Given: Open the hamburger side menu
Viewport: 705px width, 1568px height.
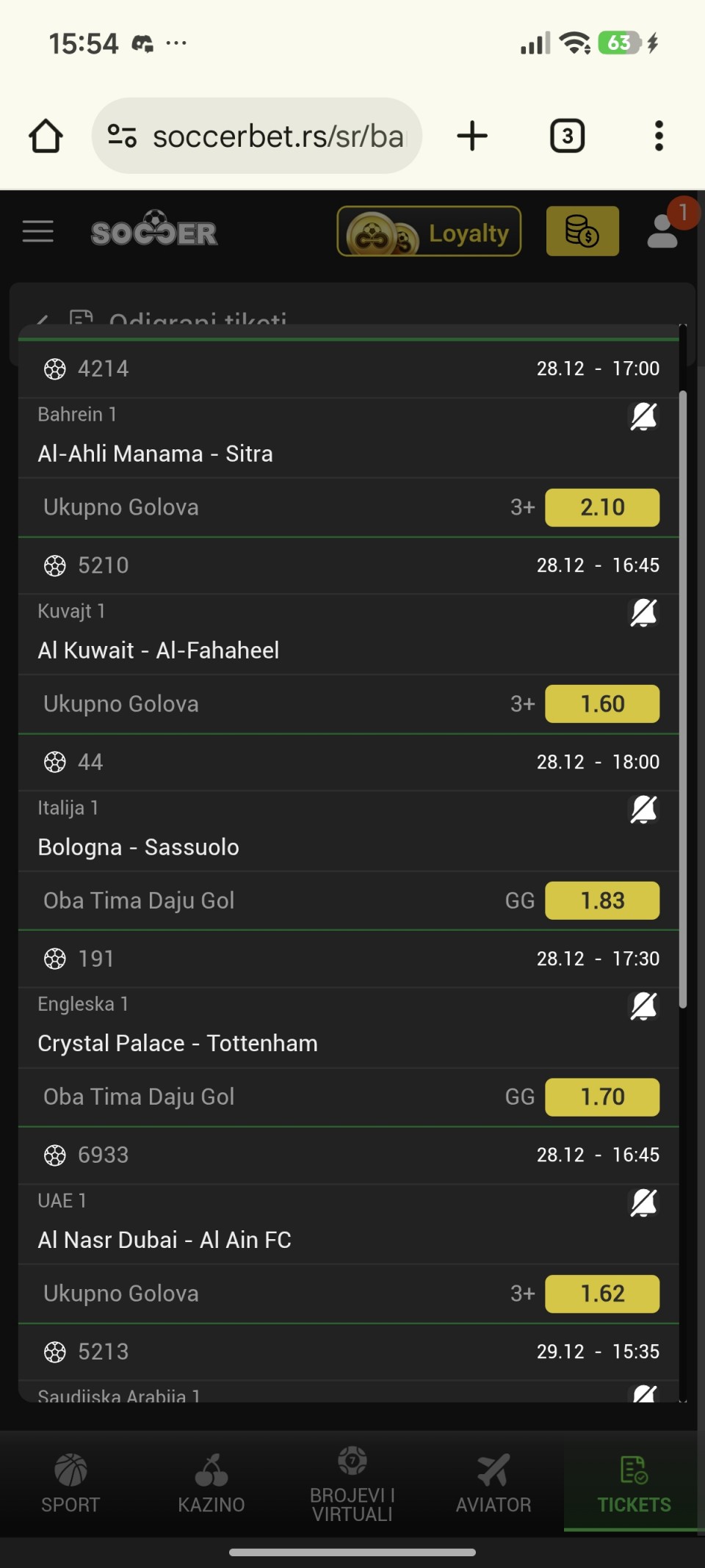Looking at the screenshot, I should [x=38, y=231].
